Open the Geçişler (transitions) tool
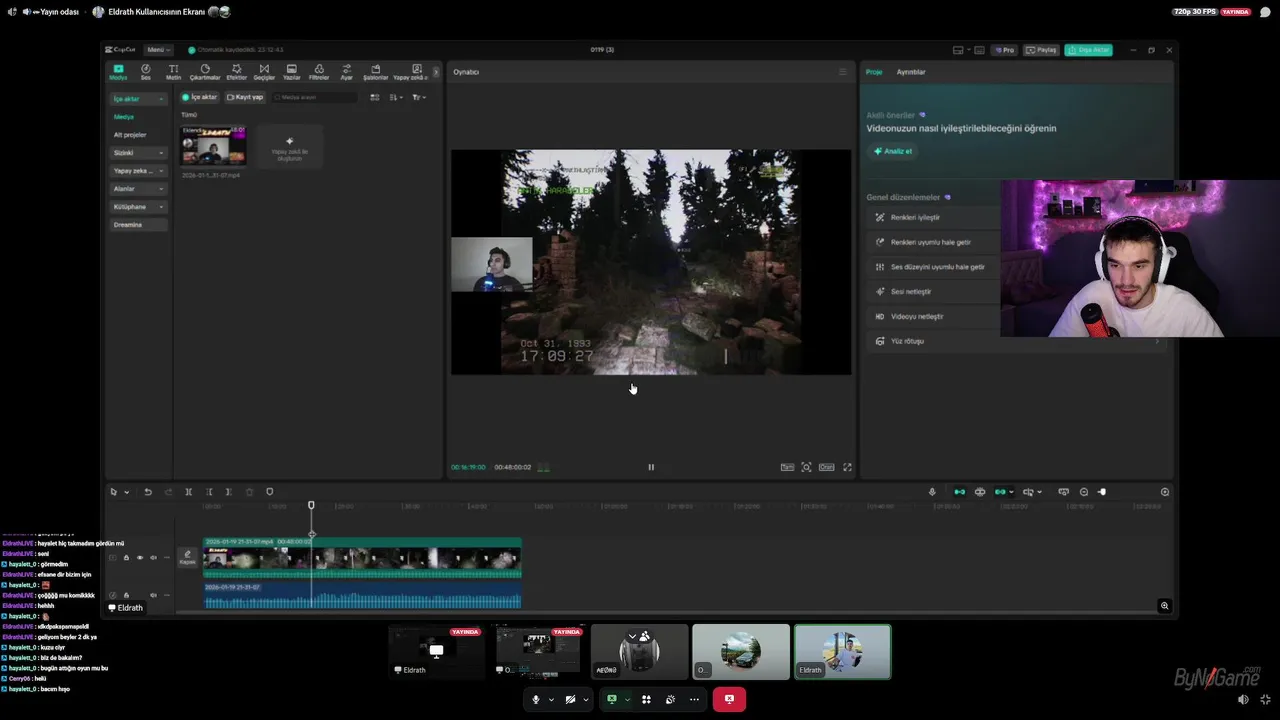The image size is (1280, 720). click(264, 72)
